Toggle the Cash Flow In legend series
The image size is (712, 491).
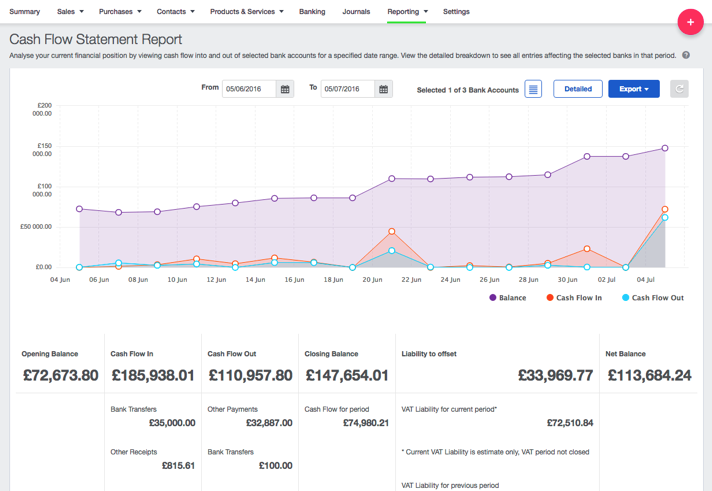tap(573, 298)
